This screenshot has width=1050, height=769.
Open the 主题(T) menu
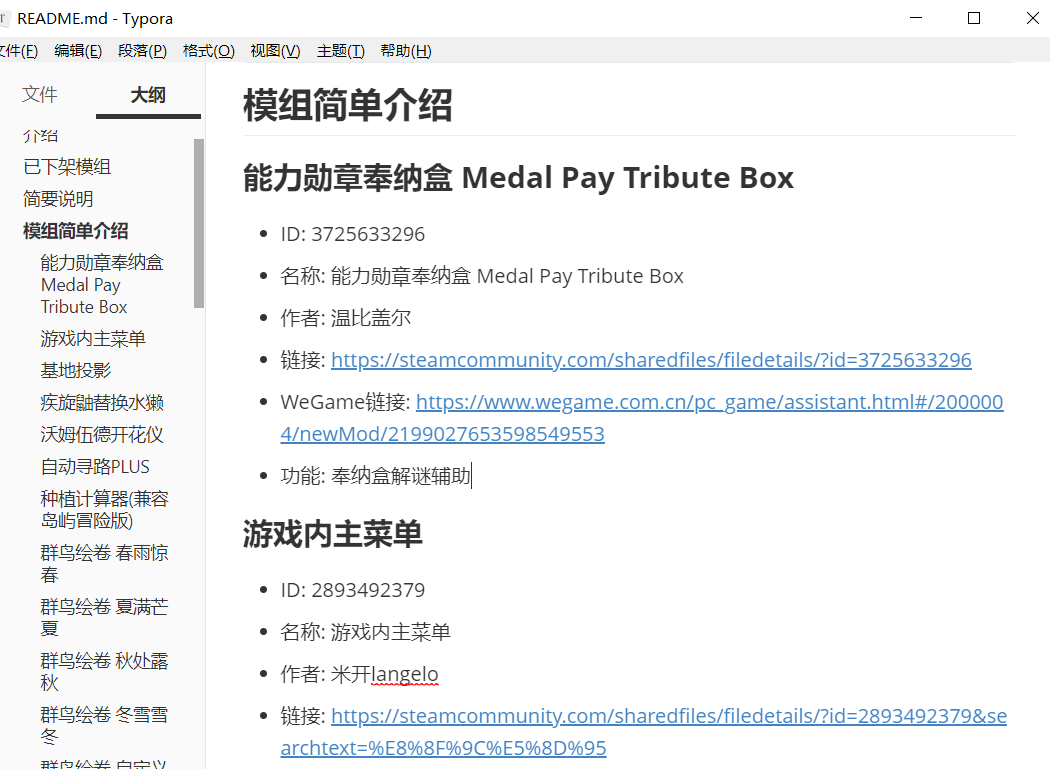tap(340, 51)
